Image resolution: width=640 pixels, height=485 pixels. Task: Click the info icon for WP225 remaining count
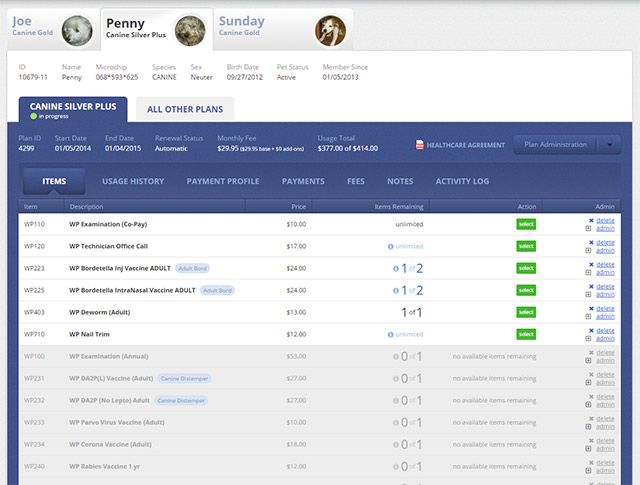coord(396,291)
